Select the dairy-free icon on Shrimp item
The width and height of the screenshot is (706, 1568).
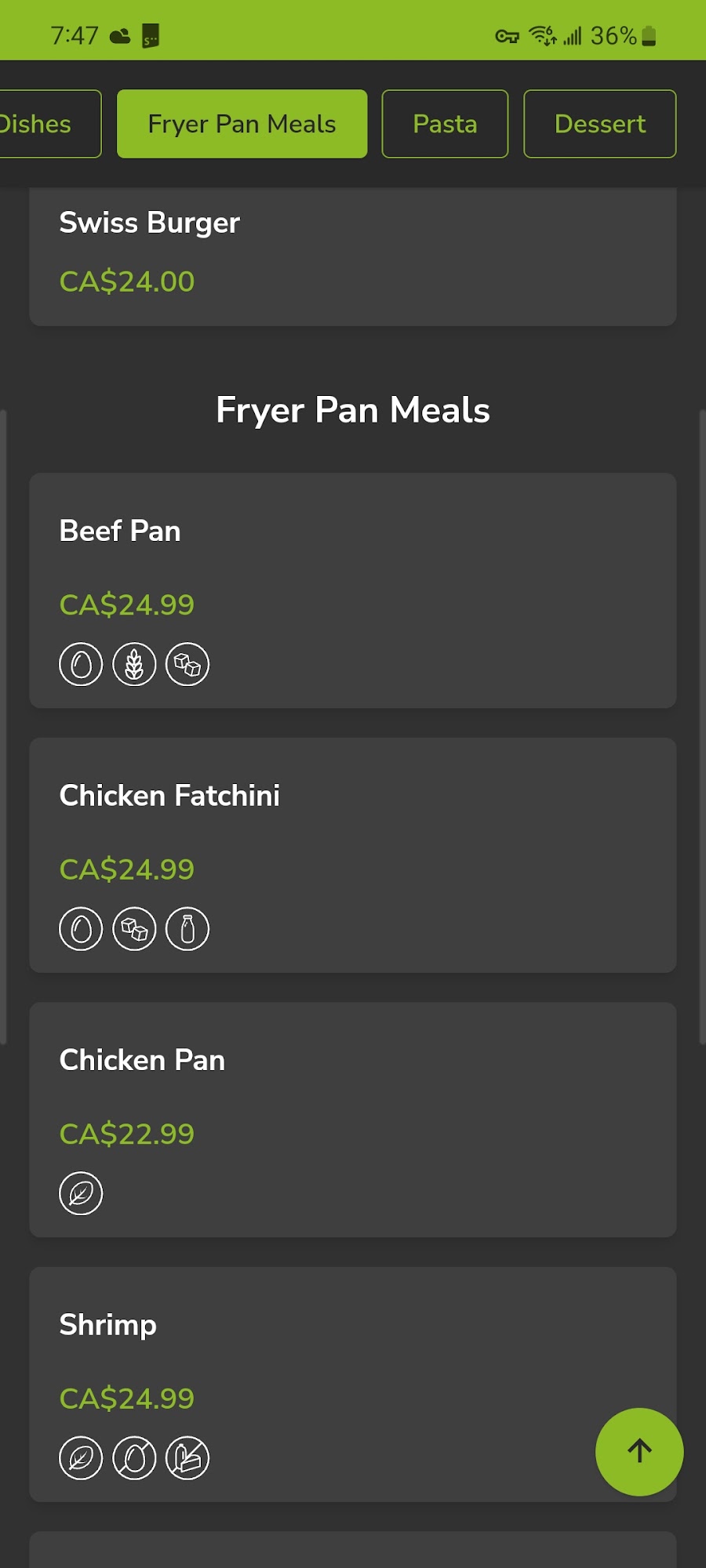tap(188, 1458)
